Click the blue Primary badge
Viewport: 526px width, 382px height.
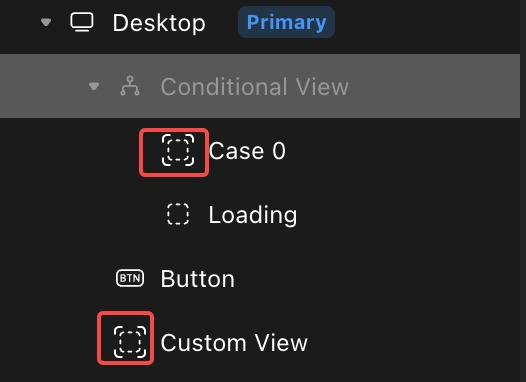point(286,22)
